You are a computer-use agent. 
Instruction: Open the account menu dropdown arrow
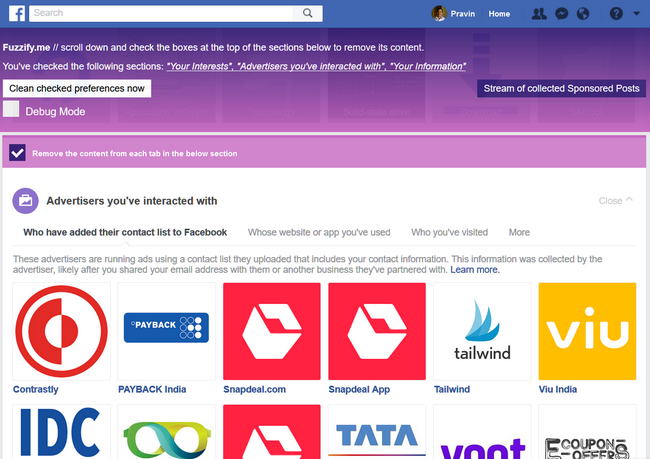[636, 14]
